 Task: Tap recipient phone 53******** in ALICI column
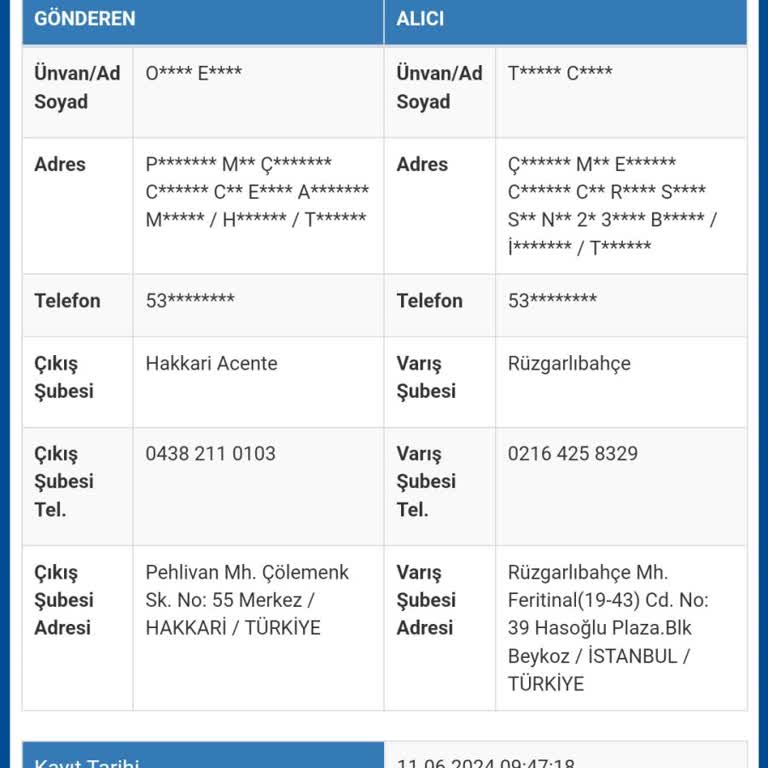click(x=552, y=301)
